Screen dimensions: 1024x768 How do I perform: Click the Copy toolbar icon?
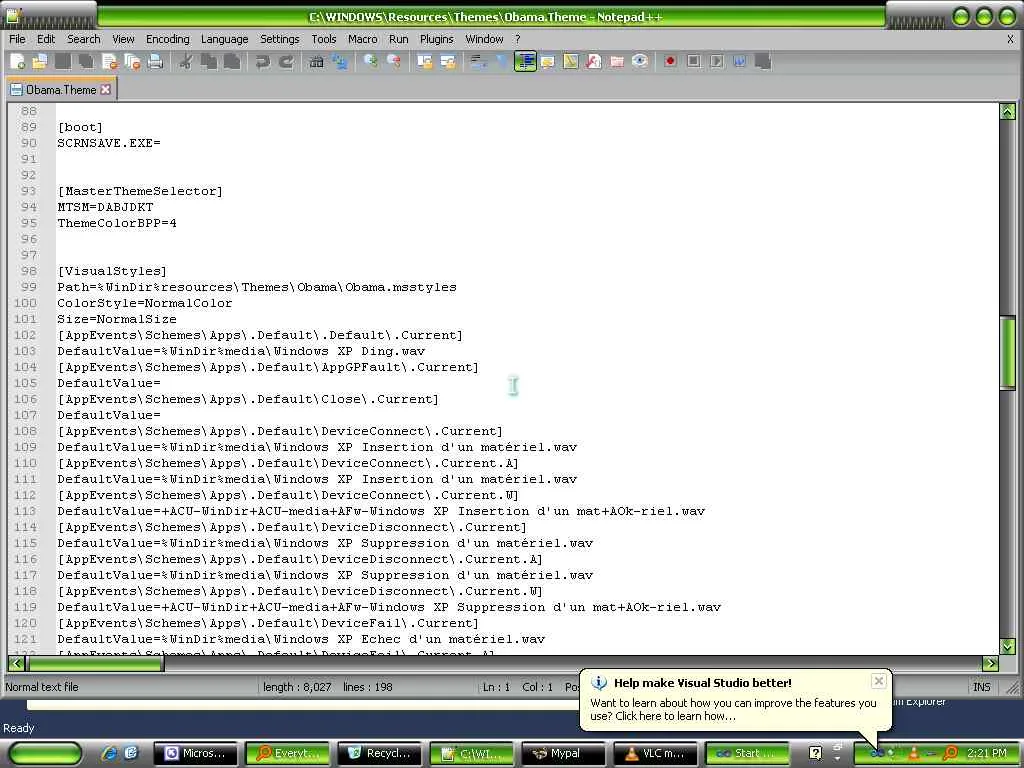click(x=208, y=61)
